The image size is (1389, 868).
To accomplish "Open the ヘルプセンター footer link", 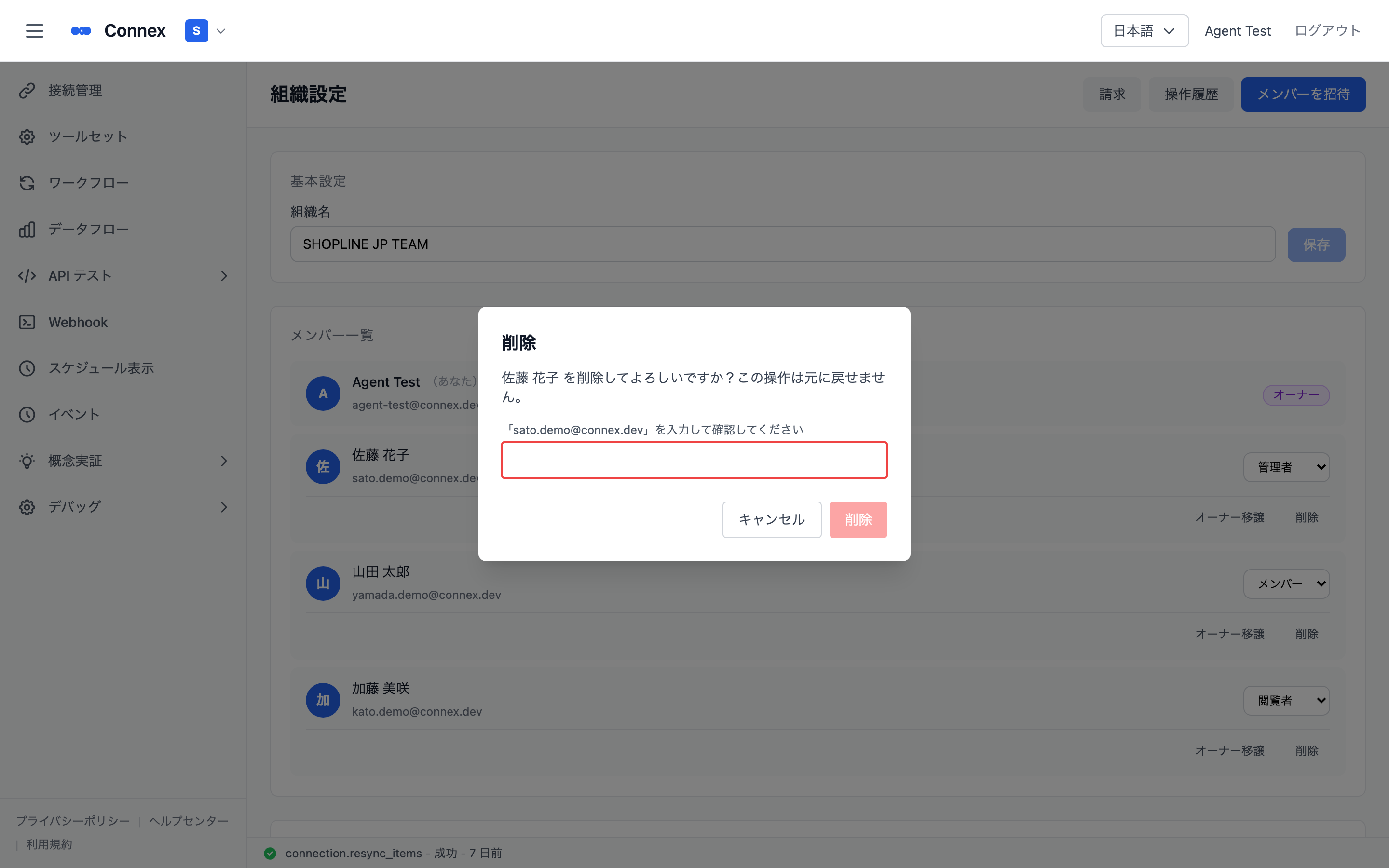I will point(189,821).
